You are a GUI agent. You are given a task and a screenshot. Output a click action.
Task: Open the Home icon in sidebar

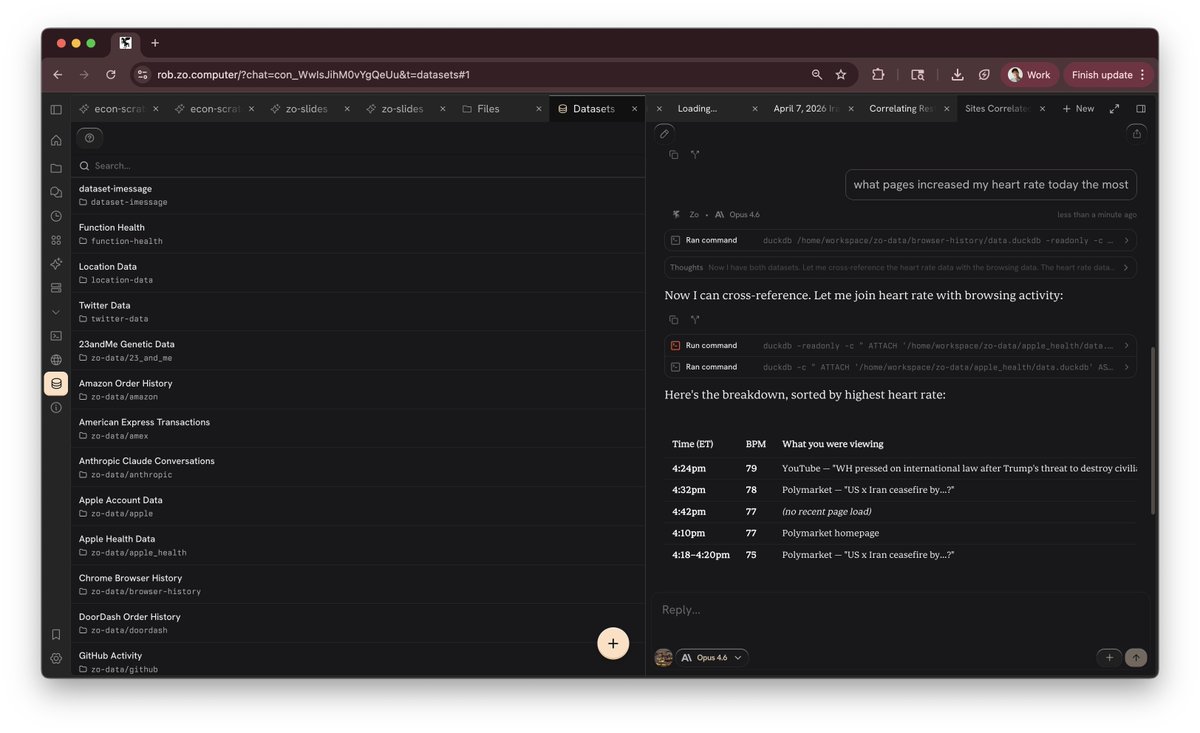click(56, 140)
